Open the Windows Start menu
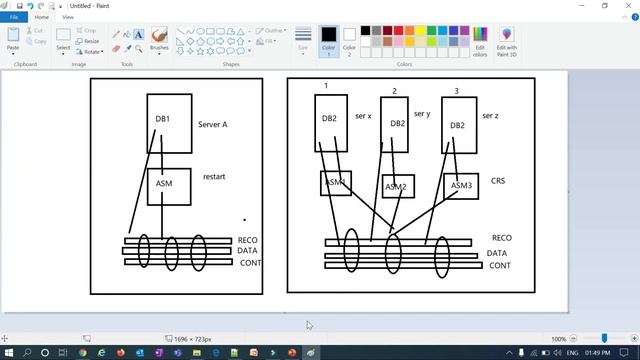Image resolution: width=640 pixels, height=360 pixels. click(x=8, y=352)
